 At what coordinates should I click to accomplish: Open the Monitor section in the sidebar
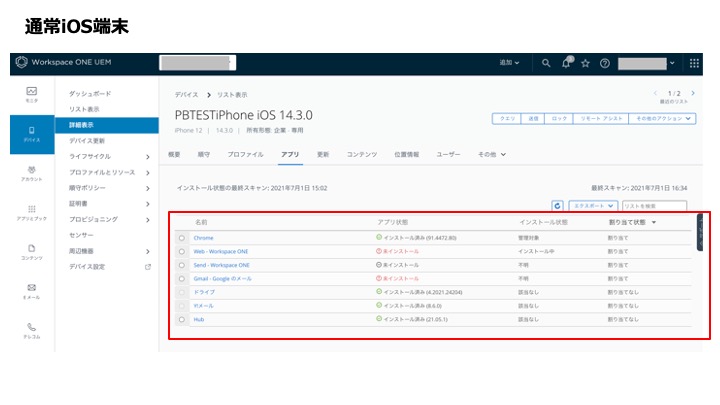click(x=32, y=94)
